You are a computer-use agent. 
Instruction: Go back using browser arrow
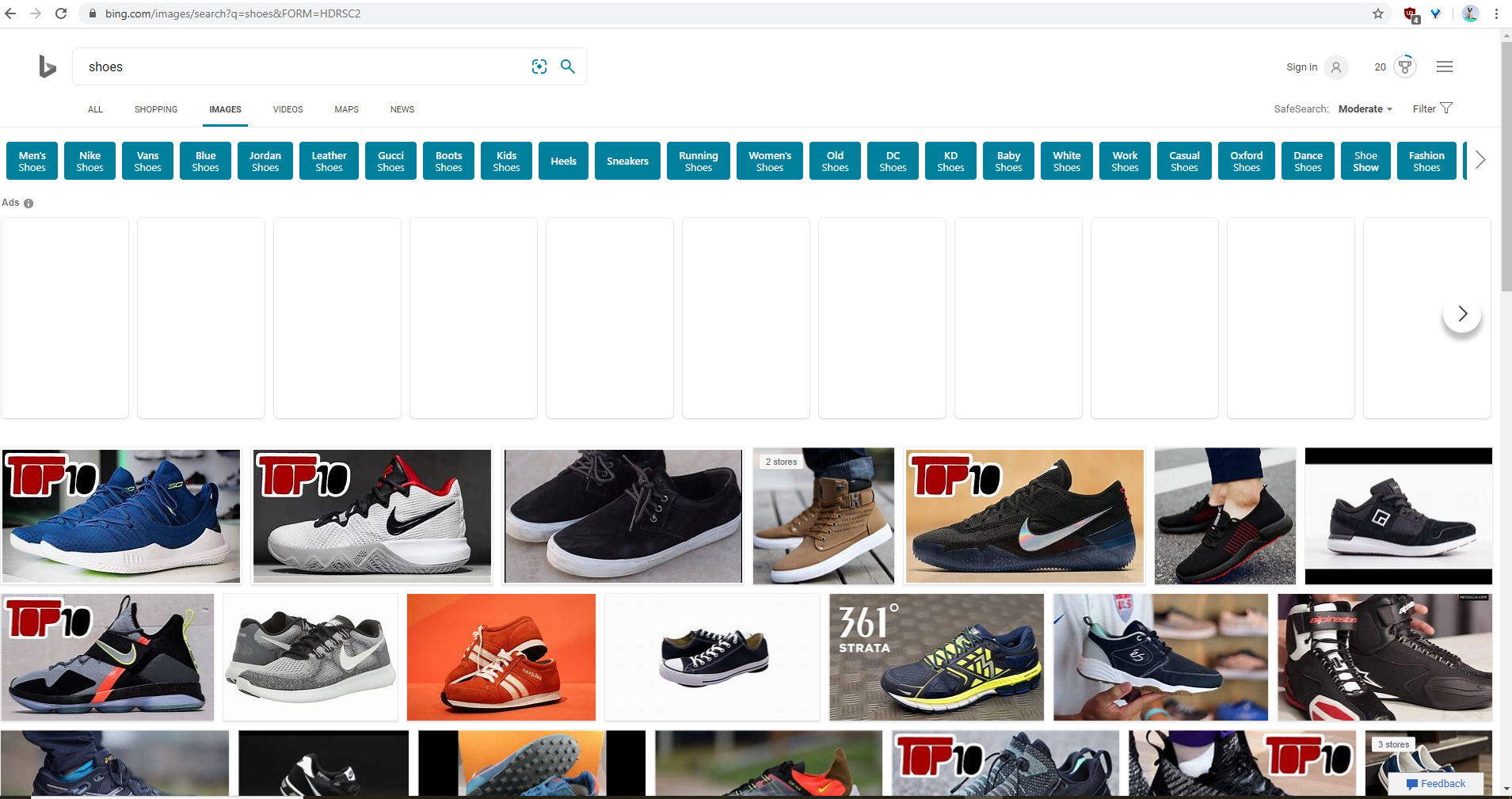pos(10,13)
